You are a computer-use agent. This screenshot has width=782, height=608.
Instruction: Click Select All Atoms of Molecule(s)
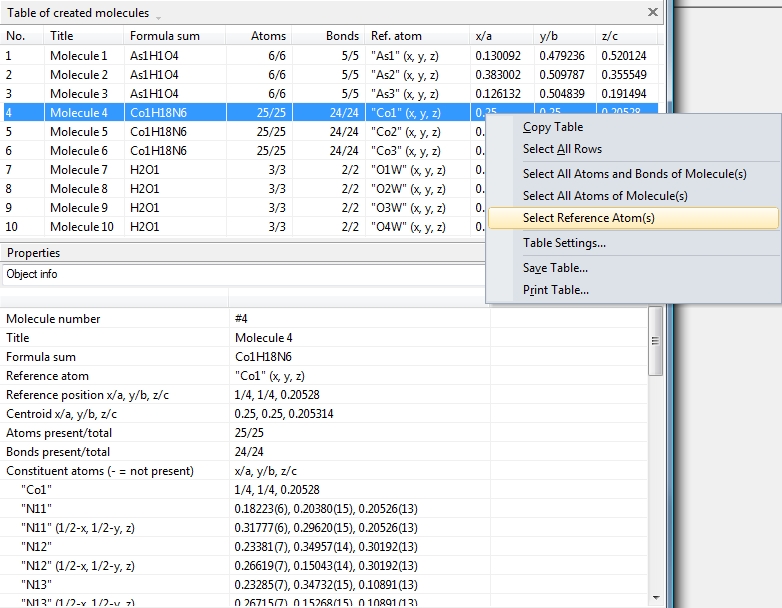click(x=604, y=196)
